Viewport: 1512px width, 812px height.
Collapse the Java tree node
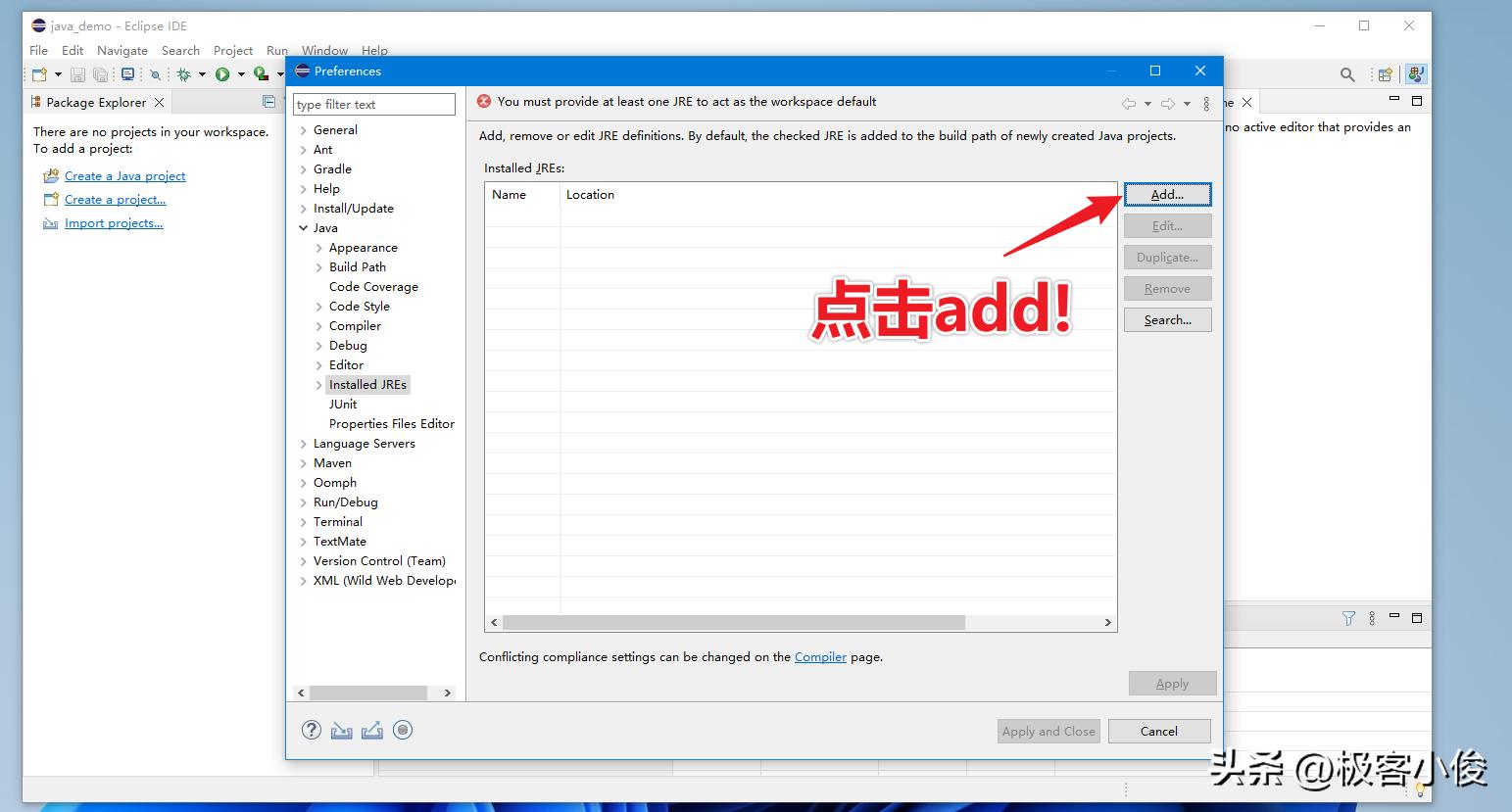pyautogui.click(x=303, y=227)
